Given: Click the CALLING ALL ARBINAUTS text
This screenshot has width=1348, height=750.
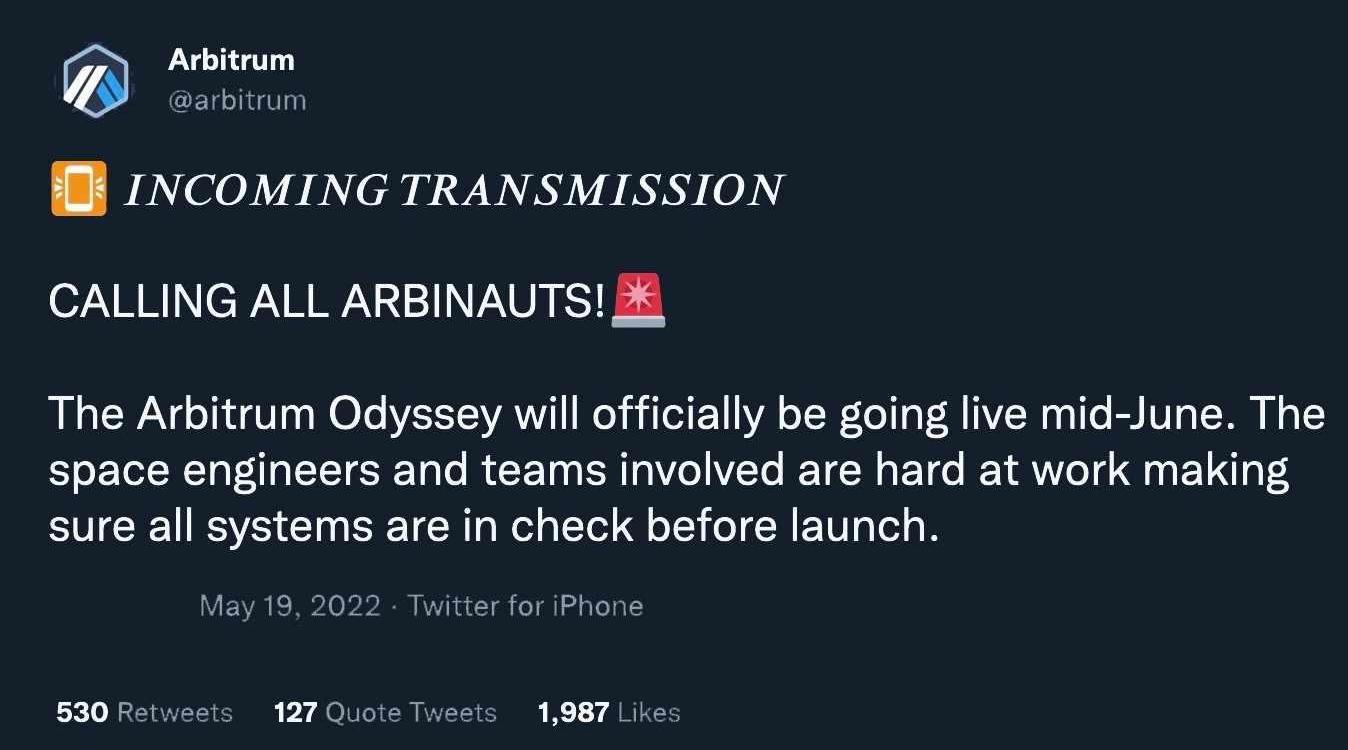Looking at the screenshot, I should pos(328,300).
